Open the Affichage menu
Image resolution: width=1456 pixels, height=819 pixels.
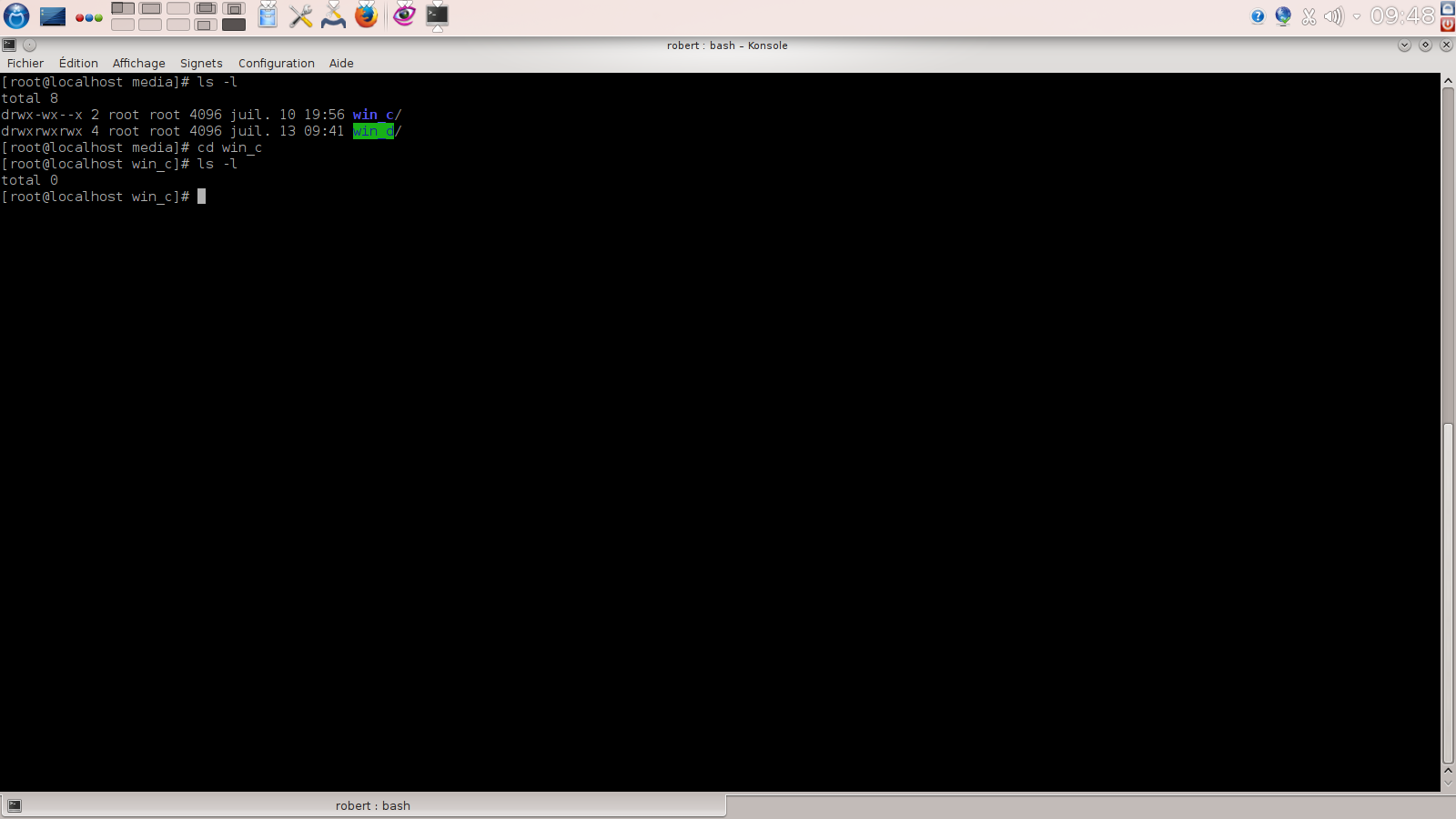[138, 63]
